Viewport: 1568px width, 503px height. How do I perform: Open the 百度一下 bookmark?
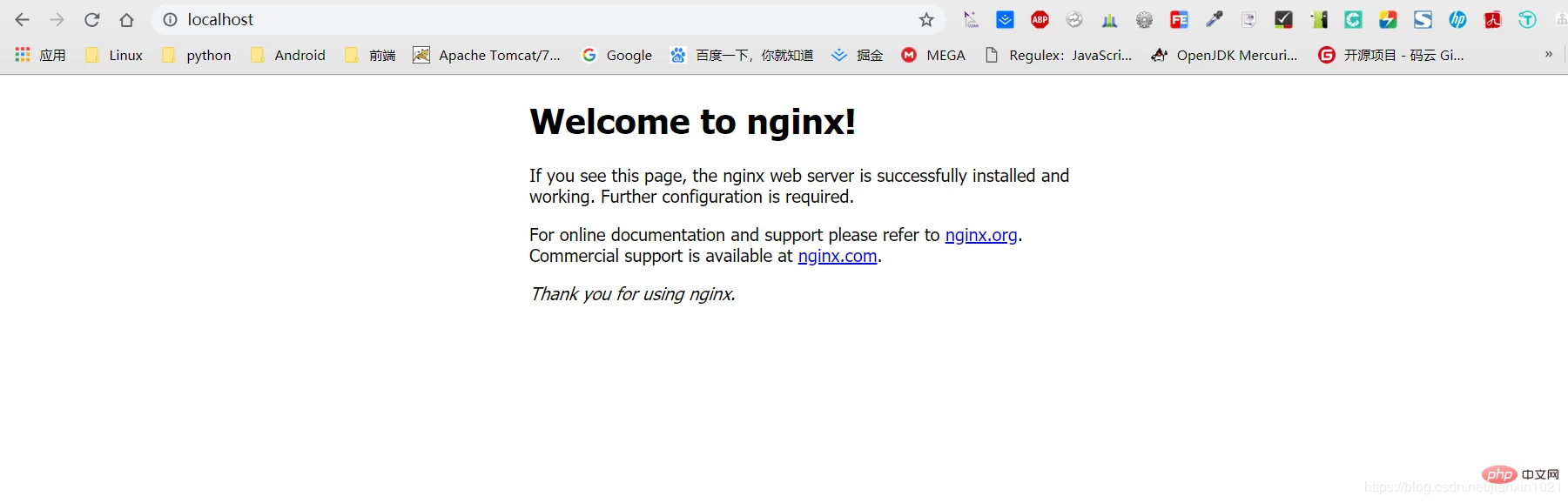tap(742, 55)
